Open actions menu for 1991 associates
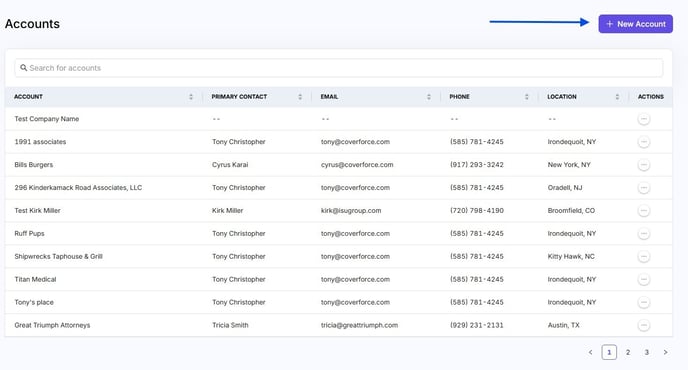688x370 pixels. (x=644, y=142)
